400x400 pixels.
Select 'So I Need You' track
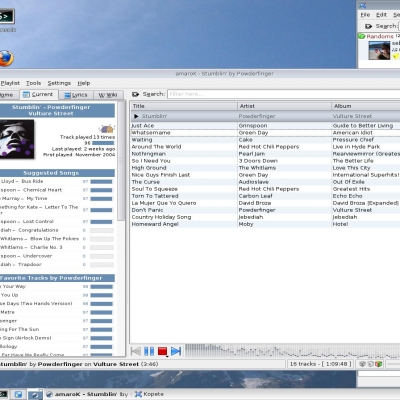point(265,161)
